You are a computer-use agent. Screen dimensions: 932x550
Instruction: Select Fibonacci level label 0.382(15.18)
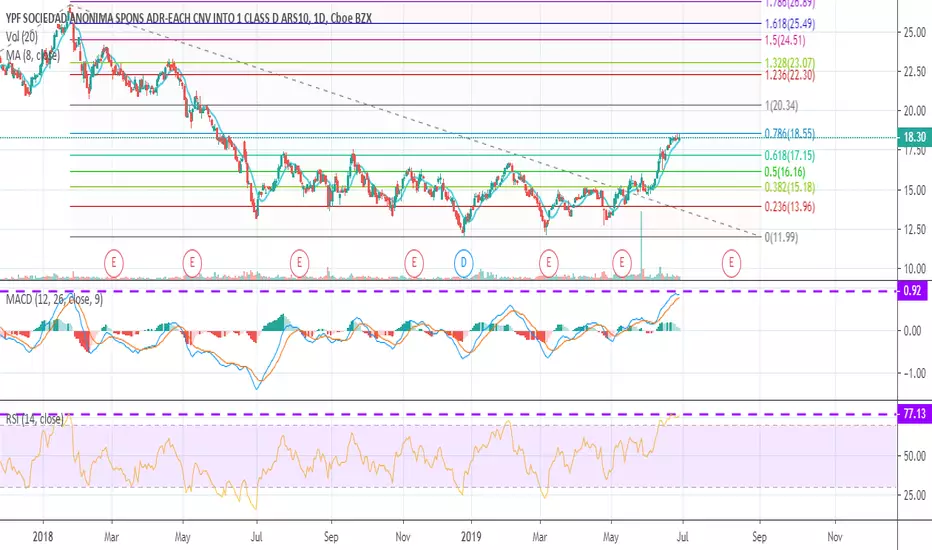[x=790, y=187]
